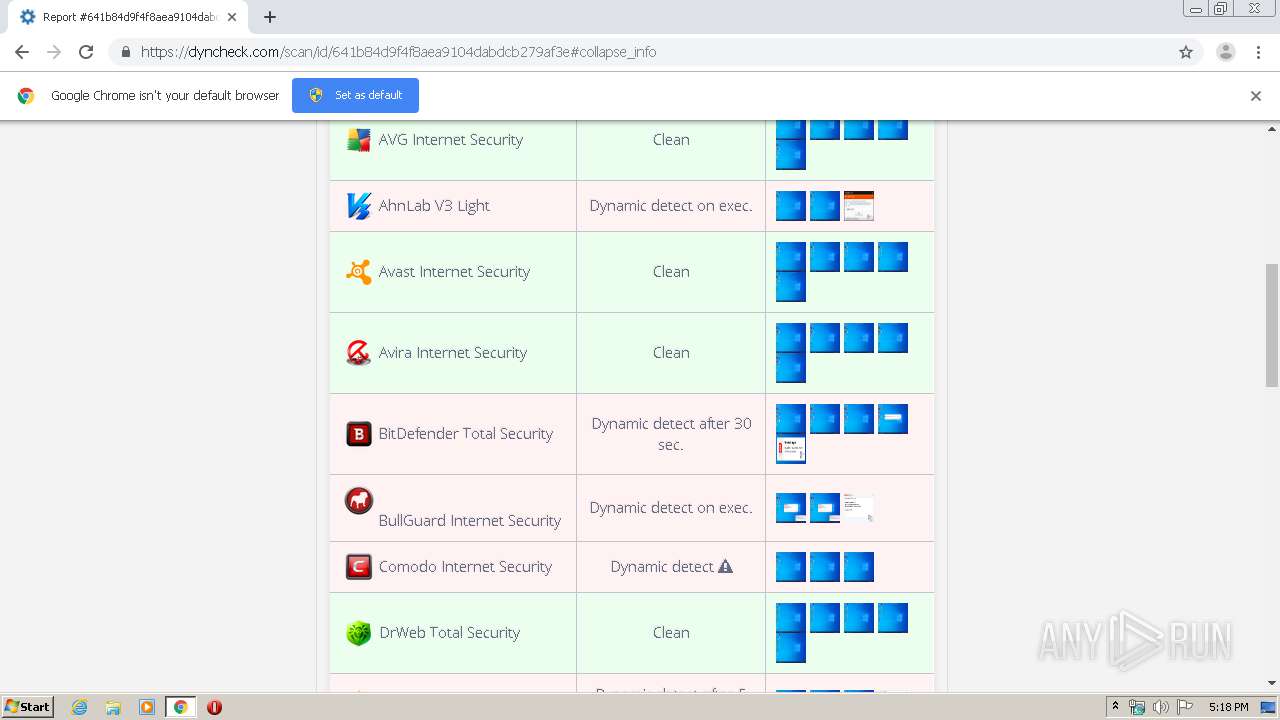This screenshot has width=1280, height=720.
Task: Click AVG Internet Security name text
Action: [x=450, y=140]
